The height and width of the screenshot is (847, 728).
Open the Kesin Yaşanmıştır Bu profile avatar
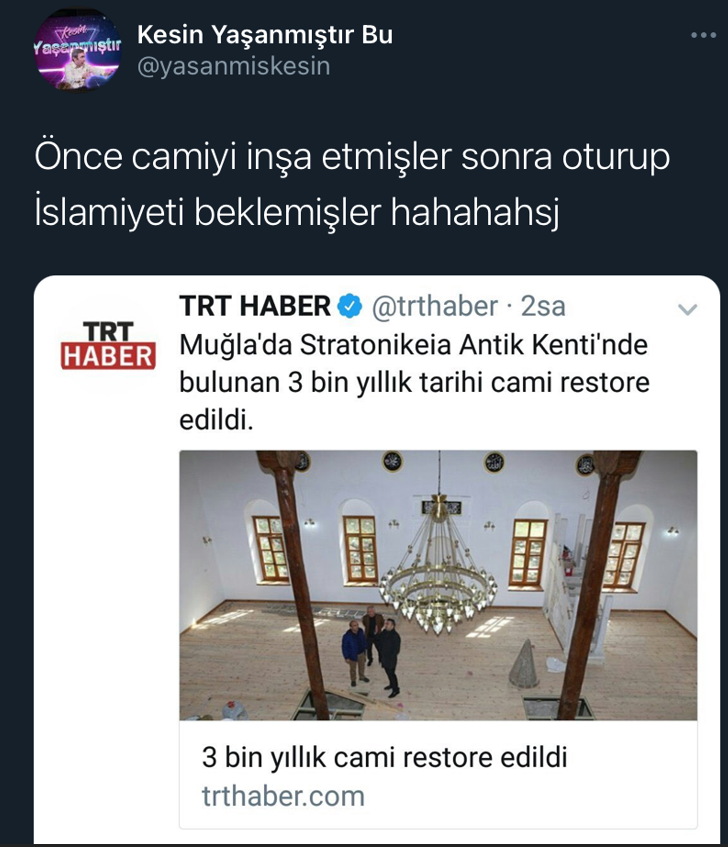coord(78,50)
